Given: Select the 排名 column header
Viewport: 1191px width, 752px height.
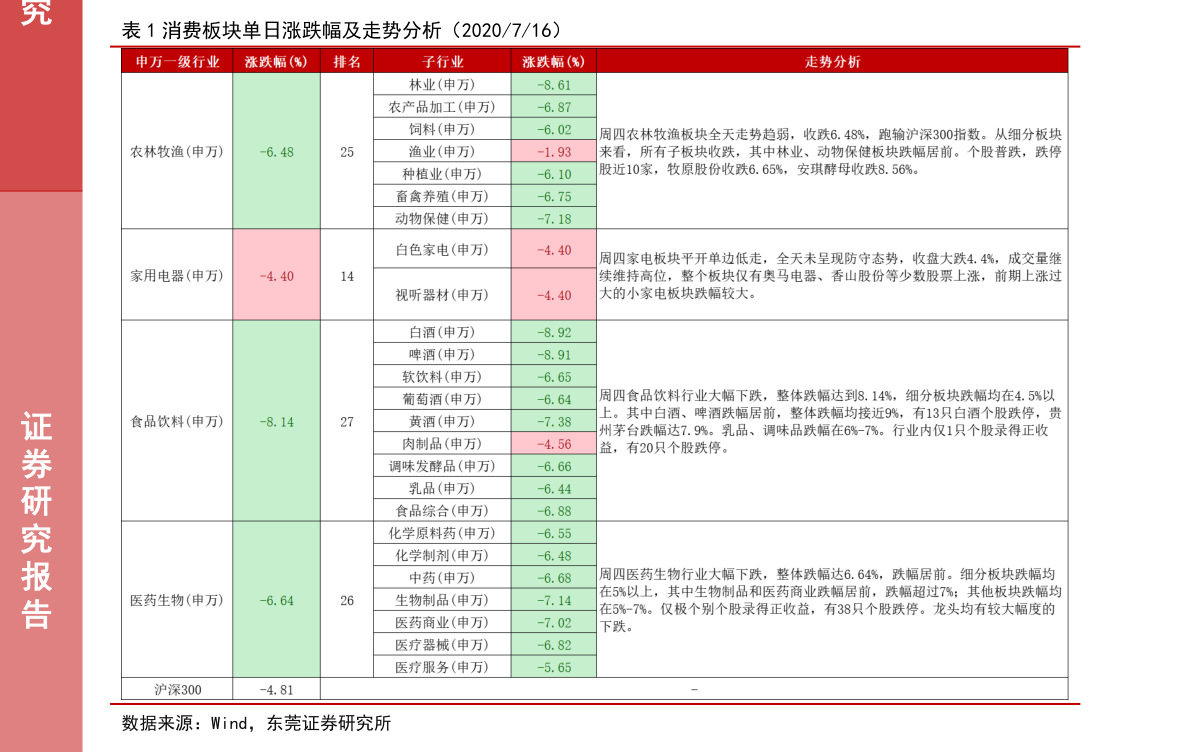Looking at the screenshot, I should pyautogui.click(x=347, y=61).
